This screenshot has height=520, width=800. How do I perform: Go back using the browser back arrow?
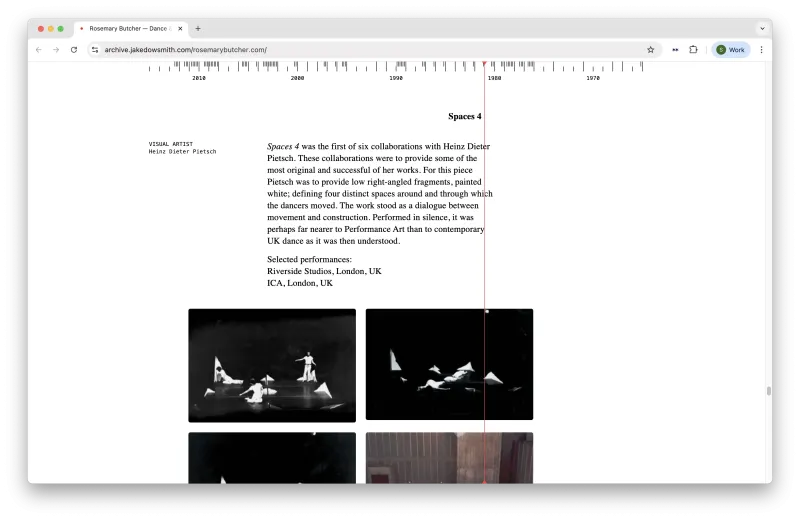(x=39, y=49)
